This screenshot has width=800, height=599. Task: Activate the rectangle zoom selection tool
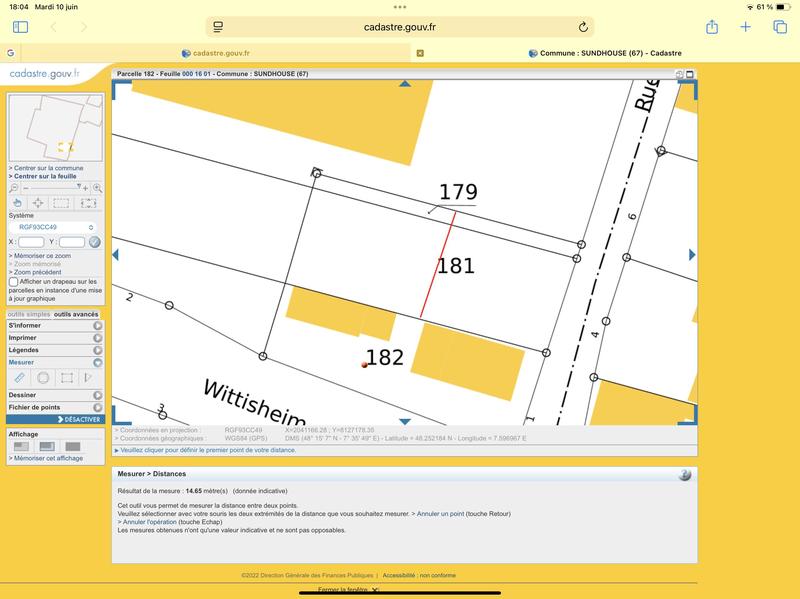(x=62, y=202)
